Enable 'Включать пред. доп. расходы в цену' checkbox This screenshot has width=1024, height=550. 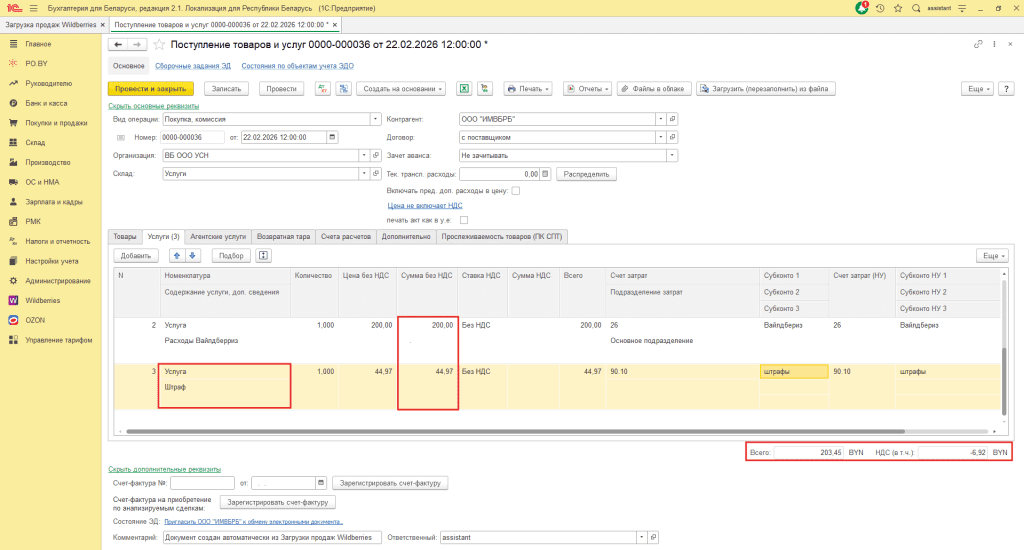coord(516,190)
